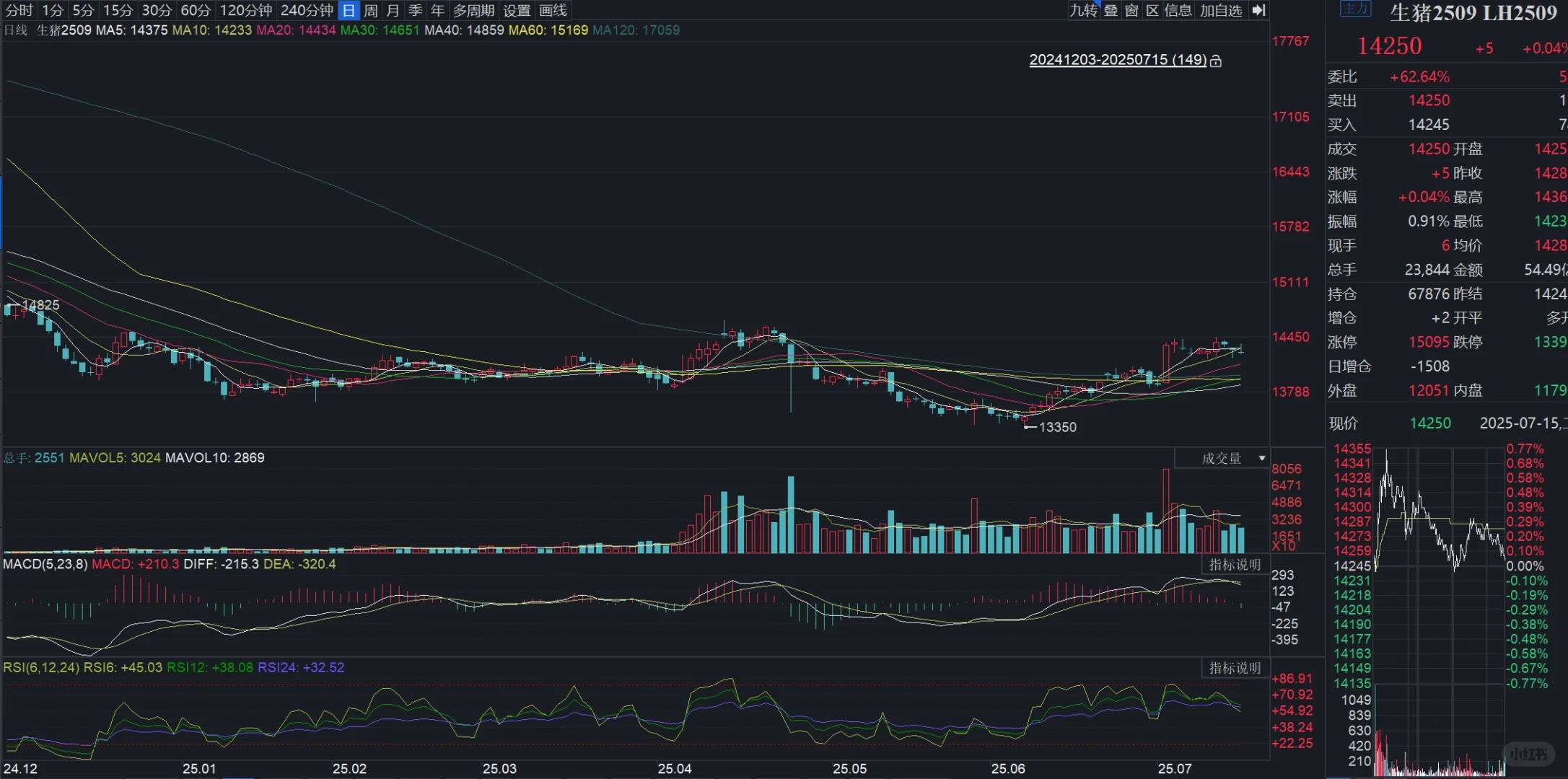This screenshot has height=779, width=1568.
Task: Switch to the 60分 period tab
Action: (x=196, y=10)
